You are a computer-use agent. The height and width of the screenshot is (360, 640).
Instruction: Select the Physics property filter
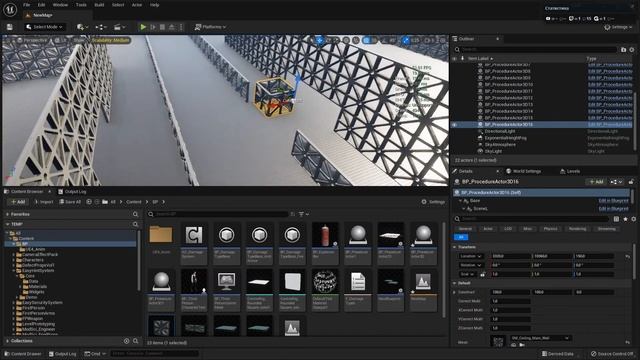coord(550,229)
